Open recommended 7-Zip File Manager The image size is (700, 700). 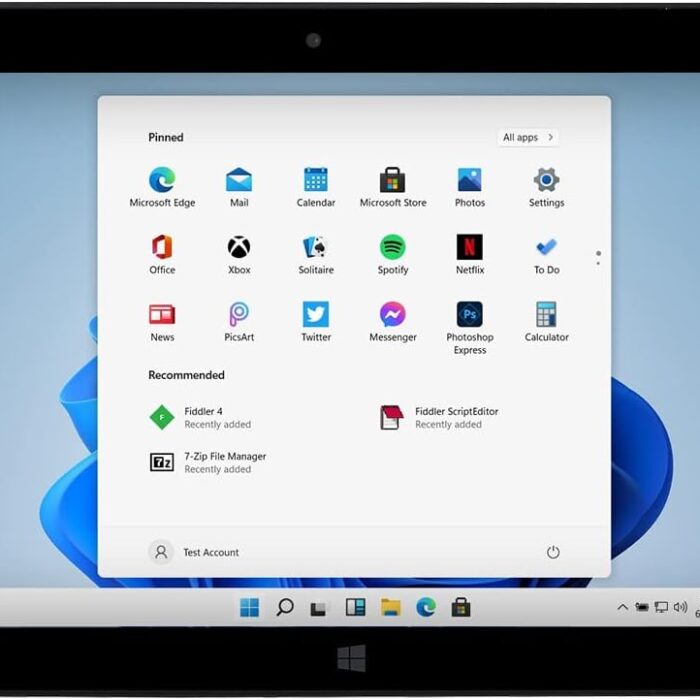pyautogui.click(x=208, y=462)
